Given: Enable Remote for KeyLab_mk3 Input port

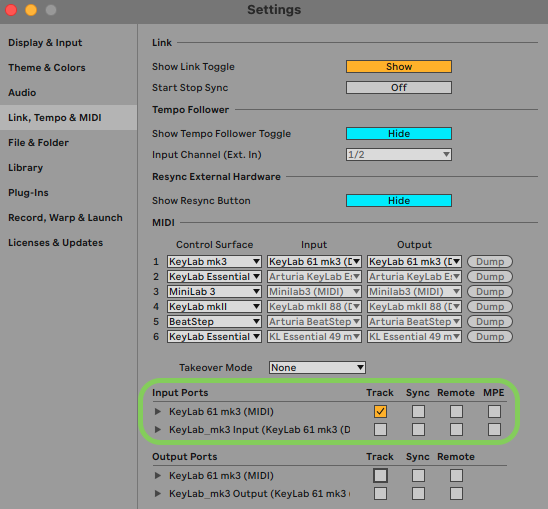Looking at the screenshot, I should click(456, 429).
